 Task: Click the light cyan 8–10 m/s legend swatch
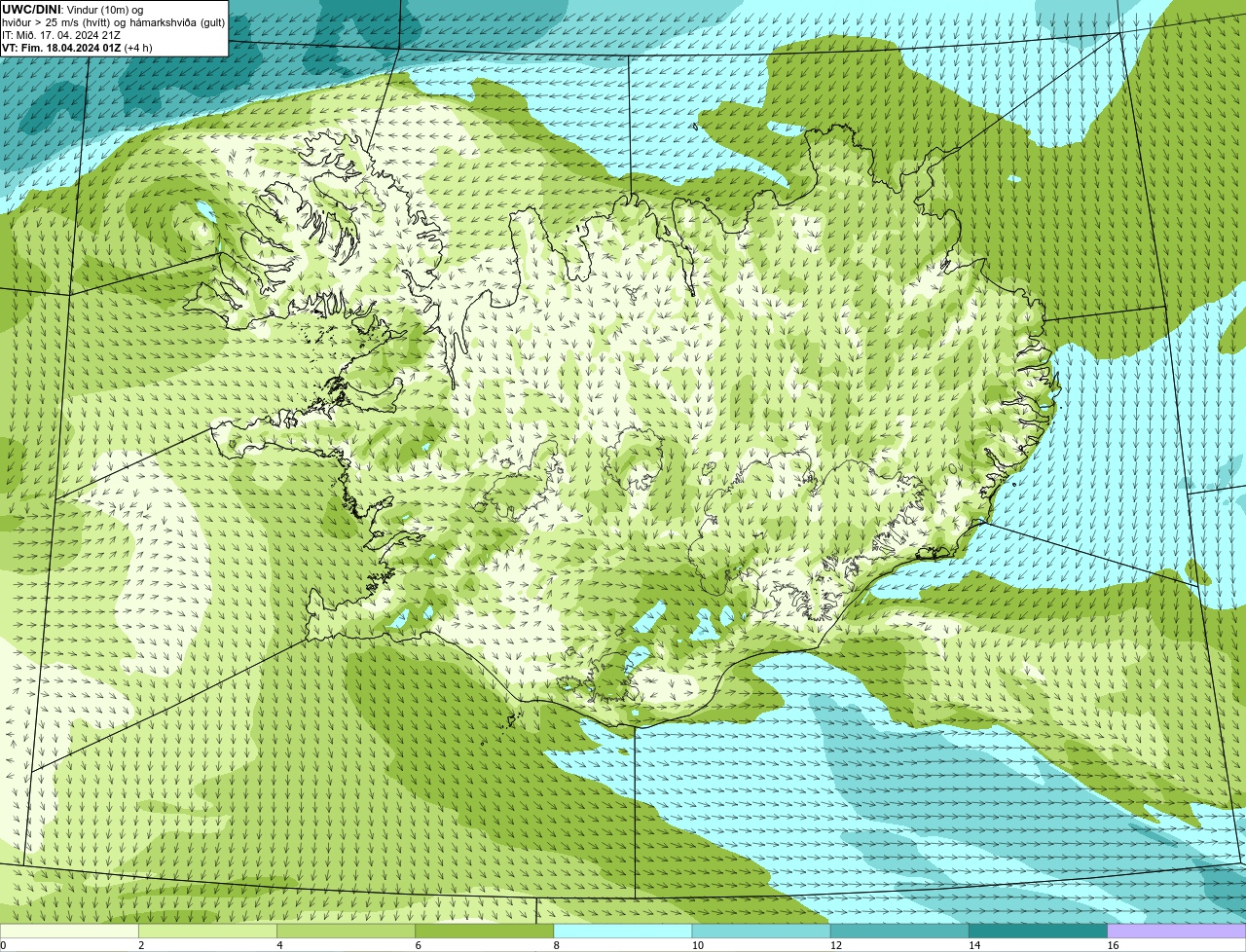[623, 932]
